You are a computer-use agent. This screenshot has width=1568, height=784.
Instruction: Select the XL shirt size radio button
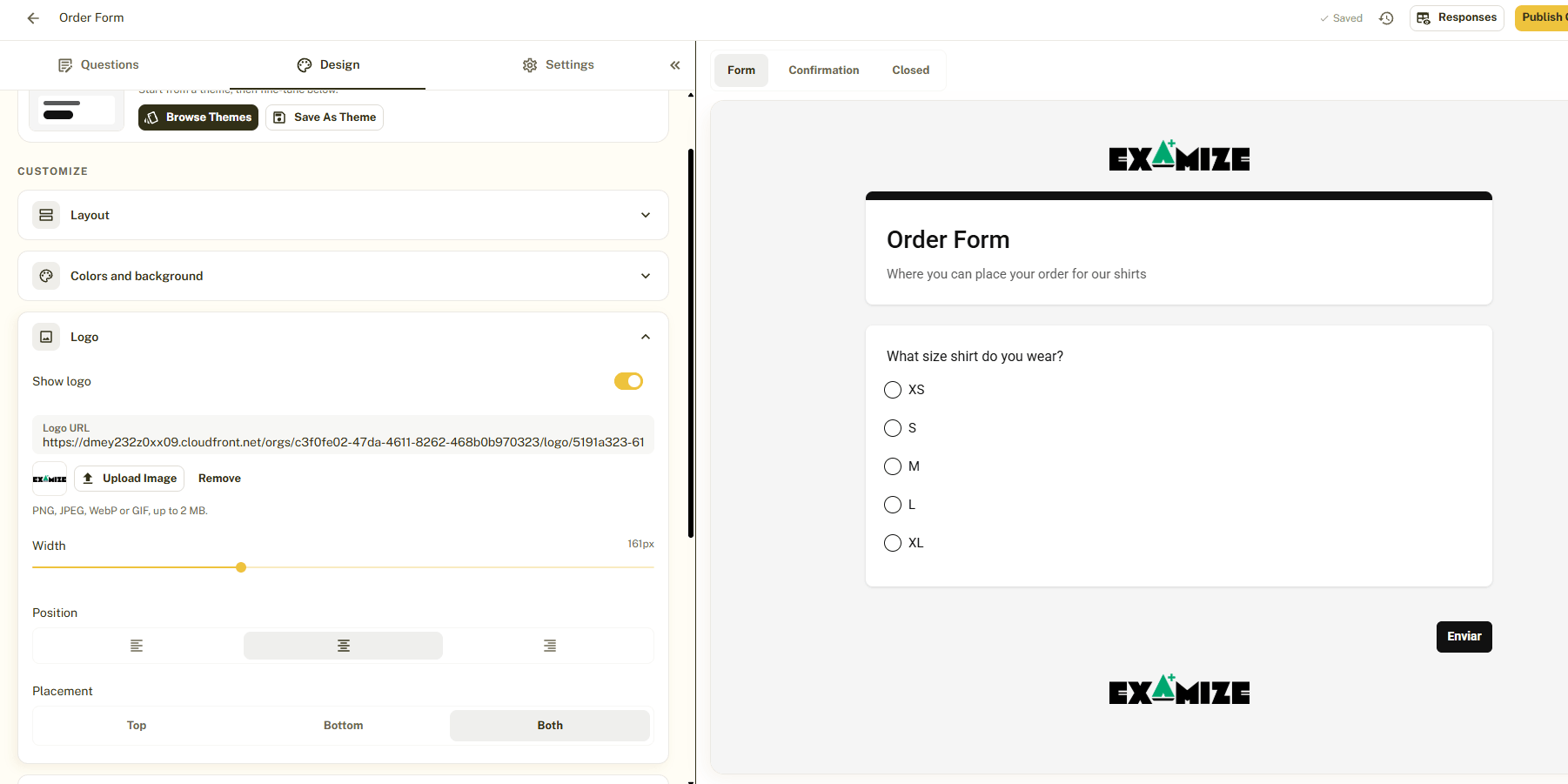pos(893,543)
